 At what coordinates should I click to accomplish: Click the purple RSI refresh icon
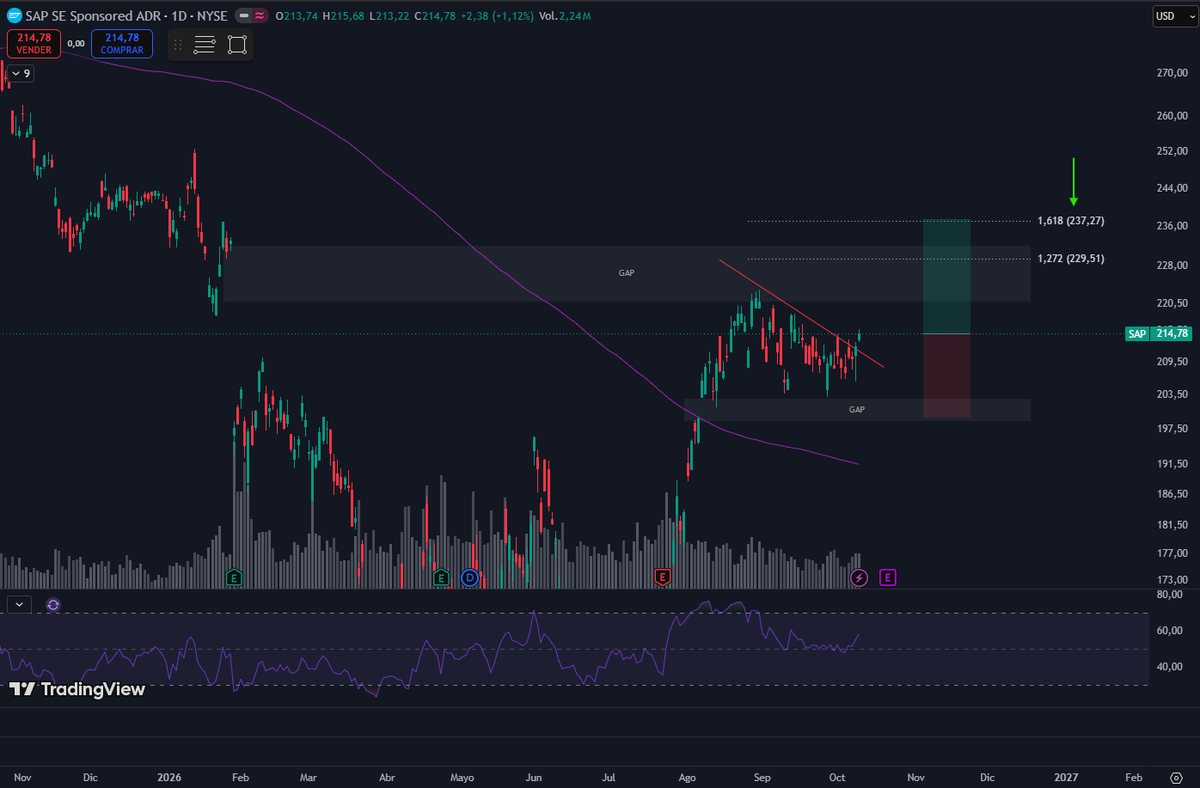pyautogui.click(x=53, y=605)
